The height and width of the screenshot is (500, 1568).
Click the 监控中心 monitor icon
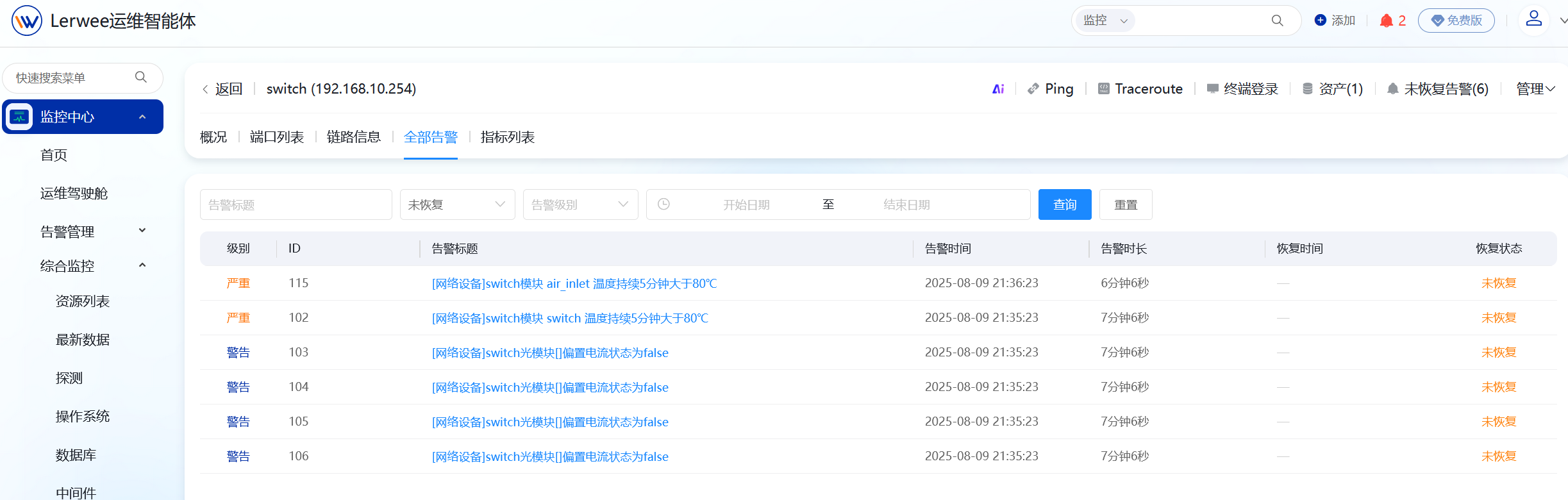[x=20, y=117]
